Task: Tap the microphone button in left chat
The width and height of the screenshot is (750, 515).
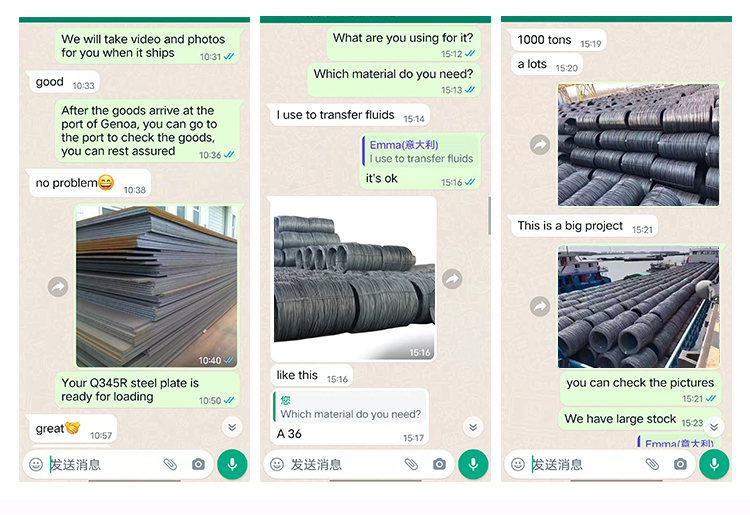Action: click(232, 464)
